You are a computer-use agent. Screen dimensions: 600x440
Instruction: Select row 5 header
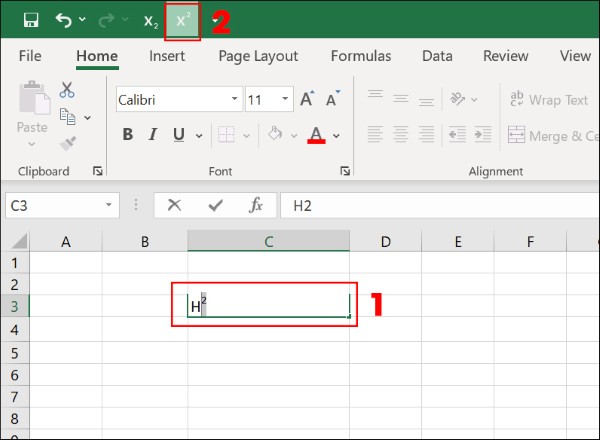tap(15, 353)
